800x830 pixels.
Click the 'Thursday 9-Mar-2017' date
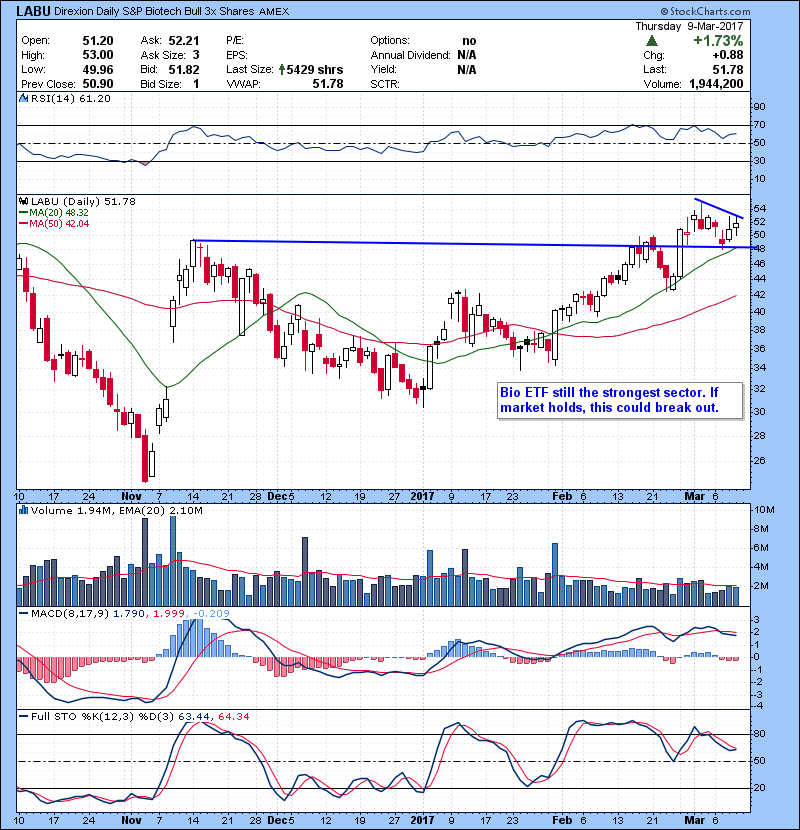click(689, 26)
